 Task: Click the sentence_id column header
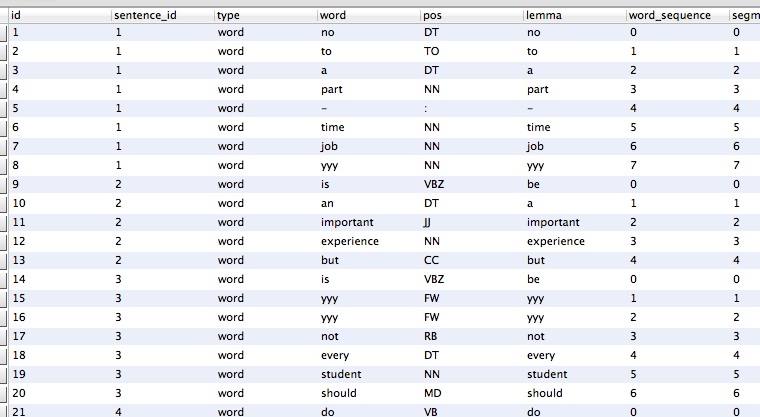point(163,15)
